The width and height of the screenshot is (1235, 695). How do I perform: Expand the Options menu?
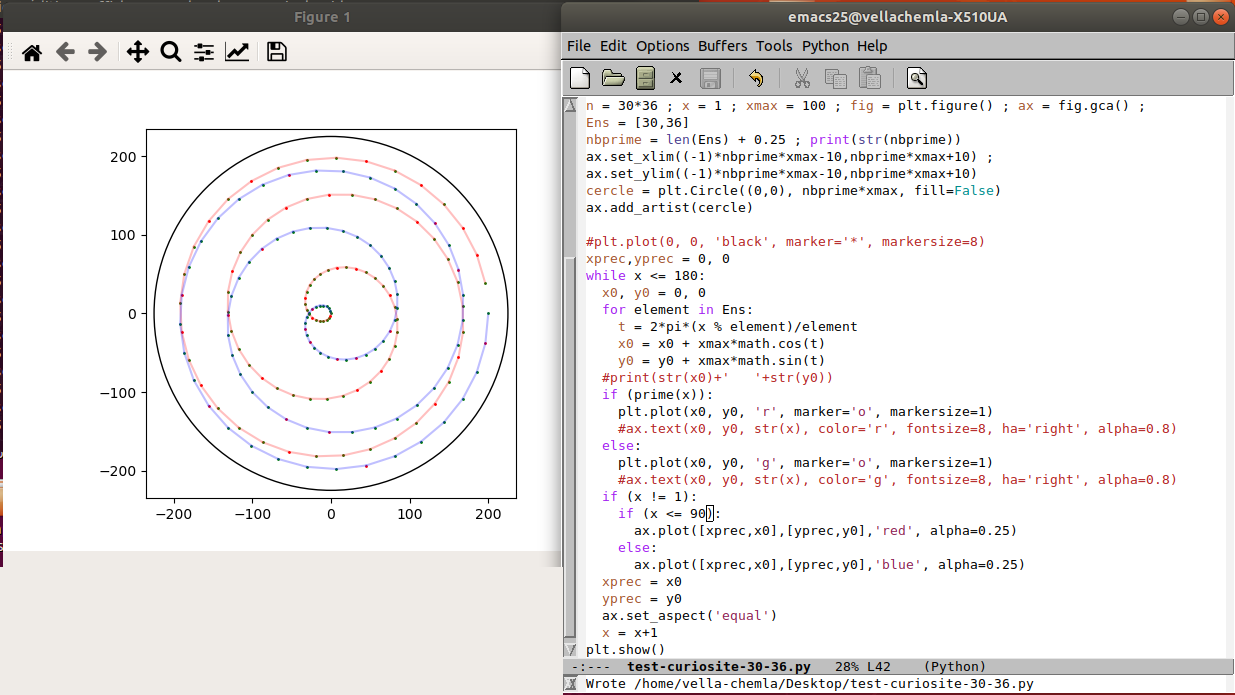[x=663, y=46]
